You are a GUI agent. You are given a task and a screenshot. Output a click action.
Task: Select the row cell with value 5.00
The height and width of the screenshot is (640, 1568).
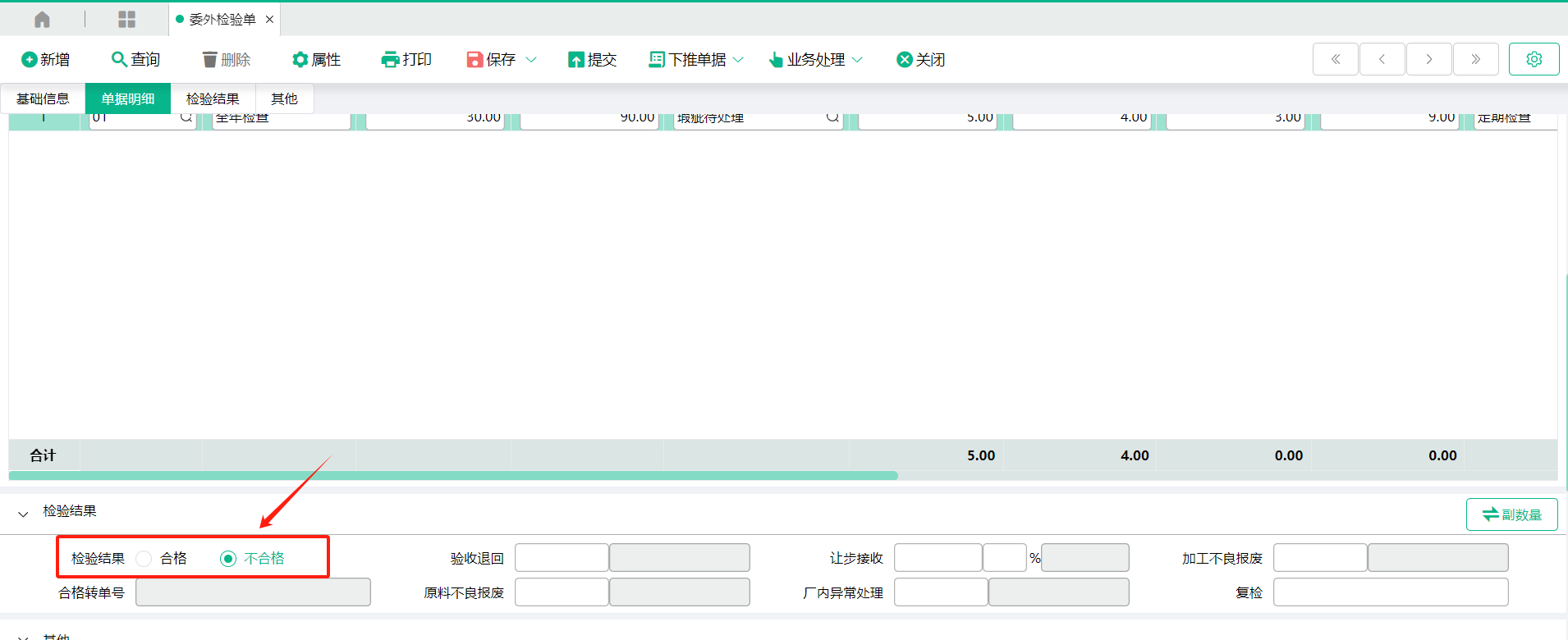click(x=928, y=120)
